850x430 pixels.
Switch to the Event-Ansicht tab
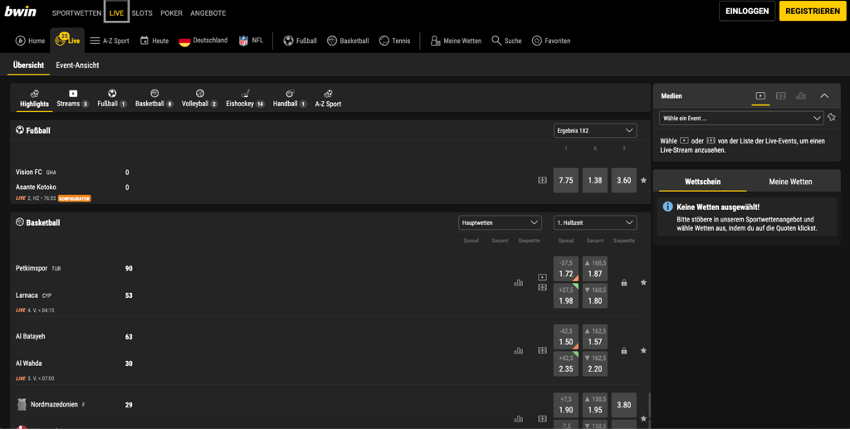(77, 65)
